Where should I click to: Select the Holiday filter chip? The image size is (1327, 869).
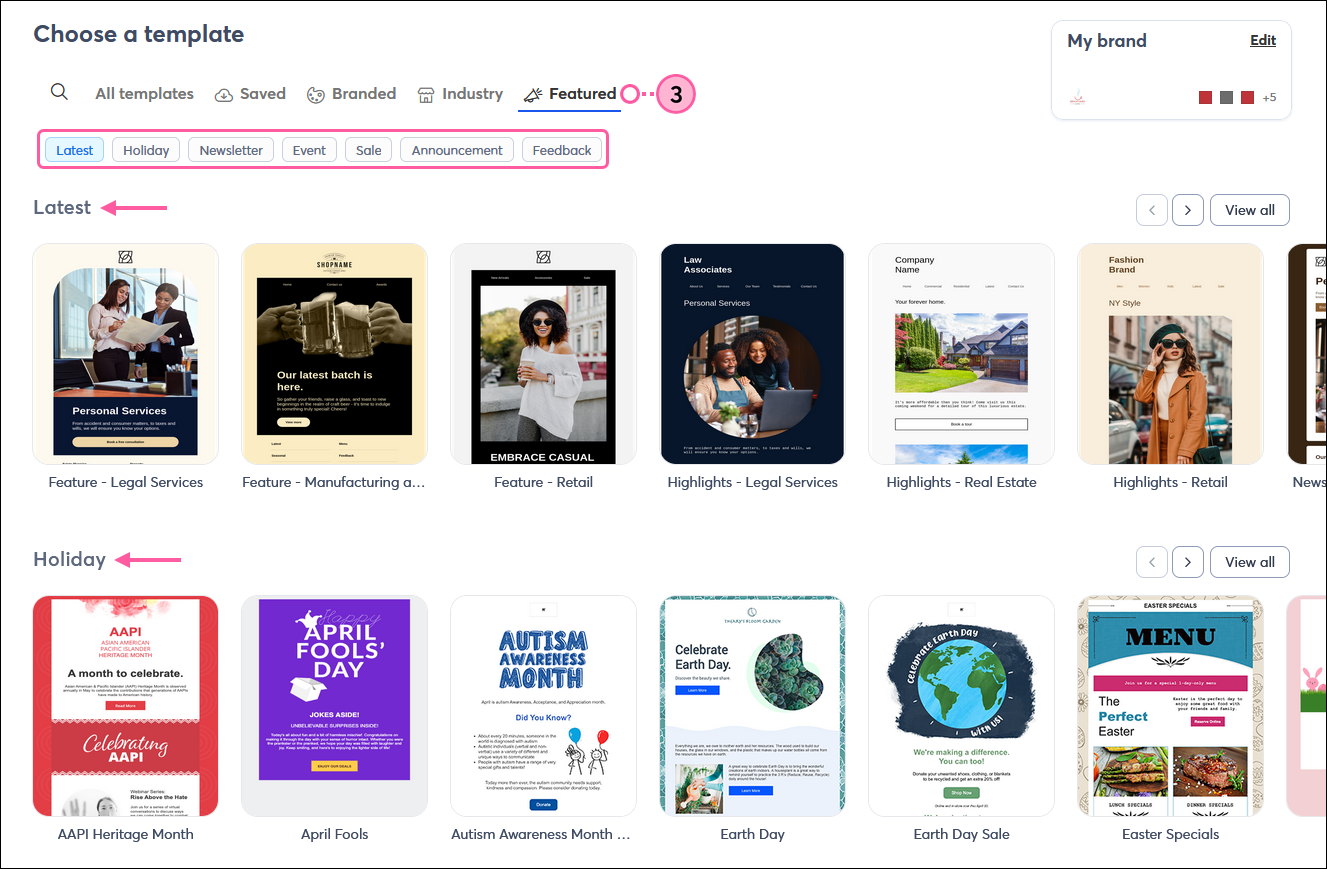[x=146, y=150]
